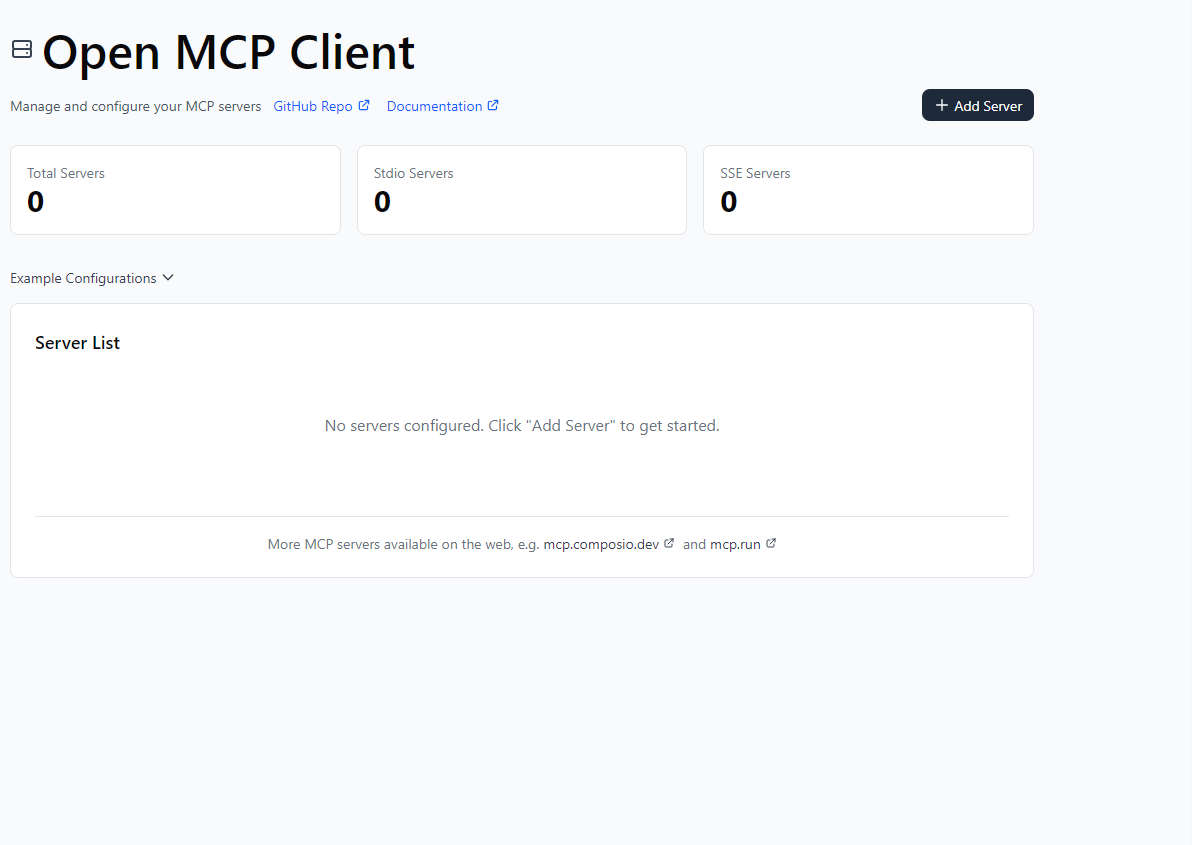The image size is (1192, 845).
Task: Click the external-link icon after GitHub Repo
Action: (x=364, y=106)
